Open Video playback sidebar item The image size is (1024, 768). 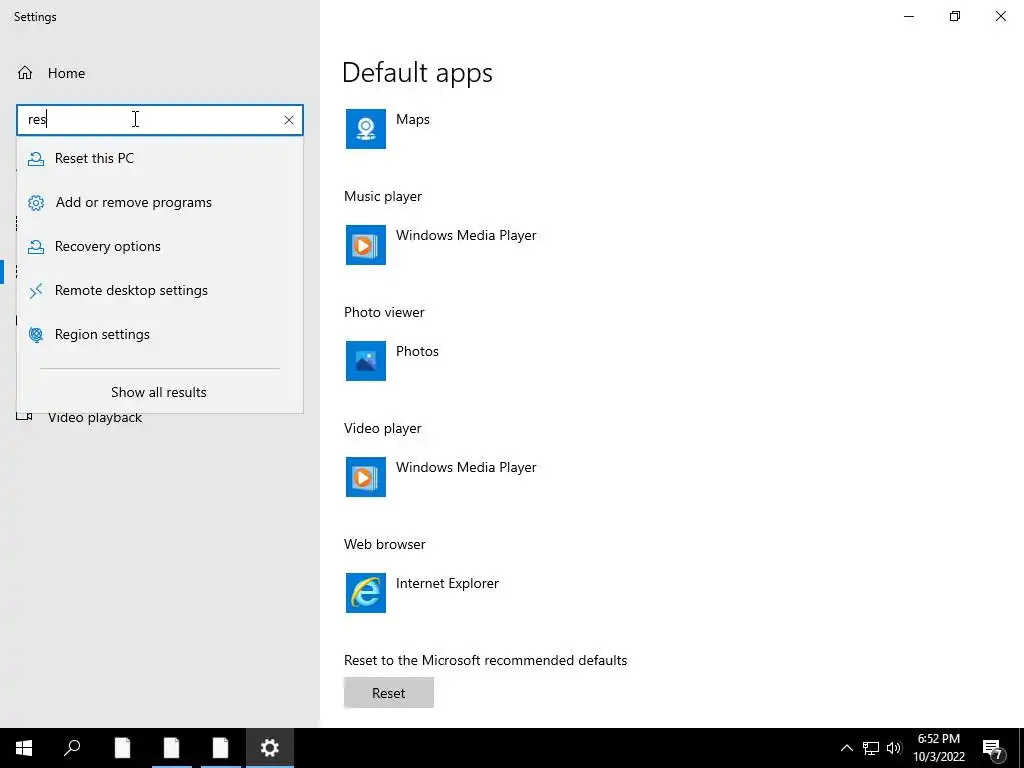[95, 418]
